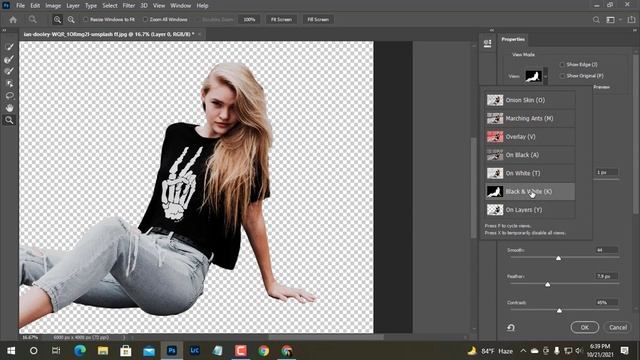
Task: Click the 100% zoom button
Action: pyautogui.click(x=249, y=20)
